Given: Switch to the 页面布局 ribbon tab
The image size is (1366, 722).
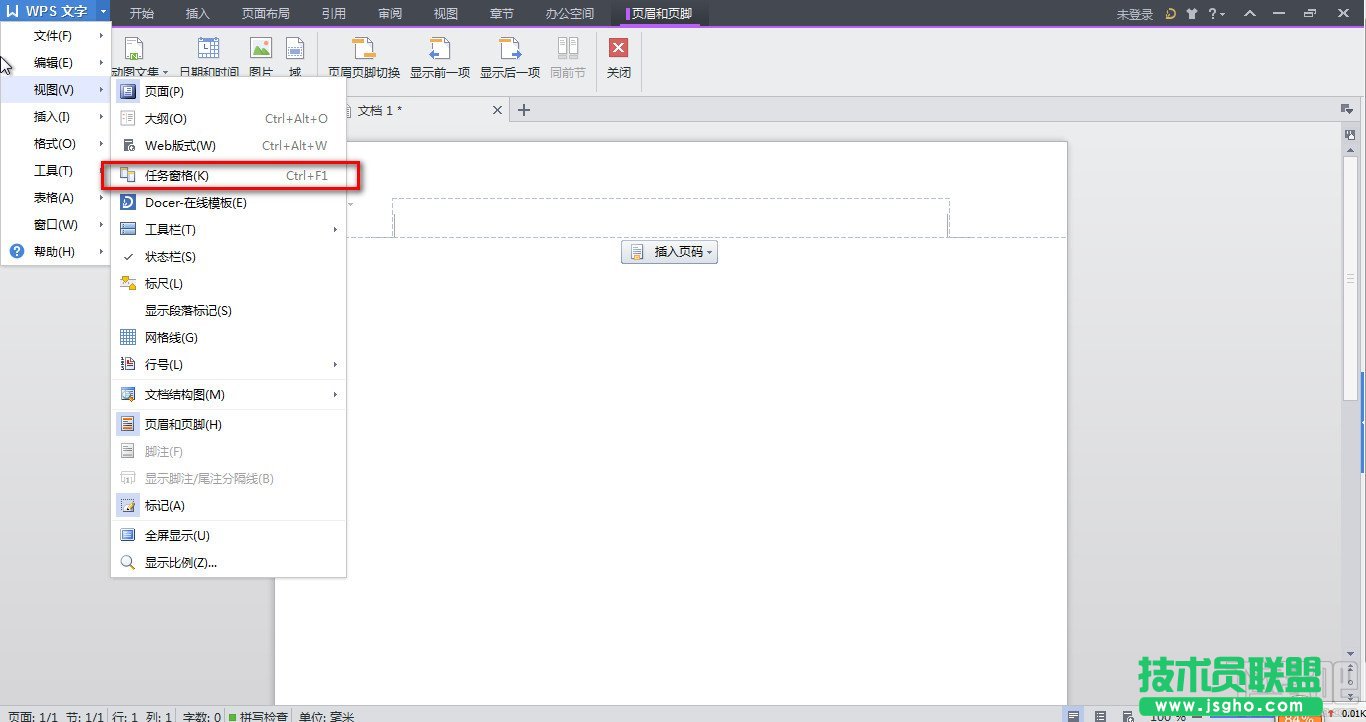Looking at the screenshot, I should click(x=266, y=14).
